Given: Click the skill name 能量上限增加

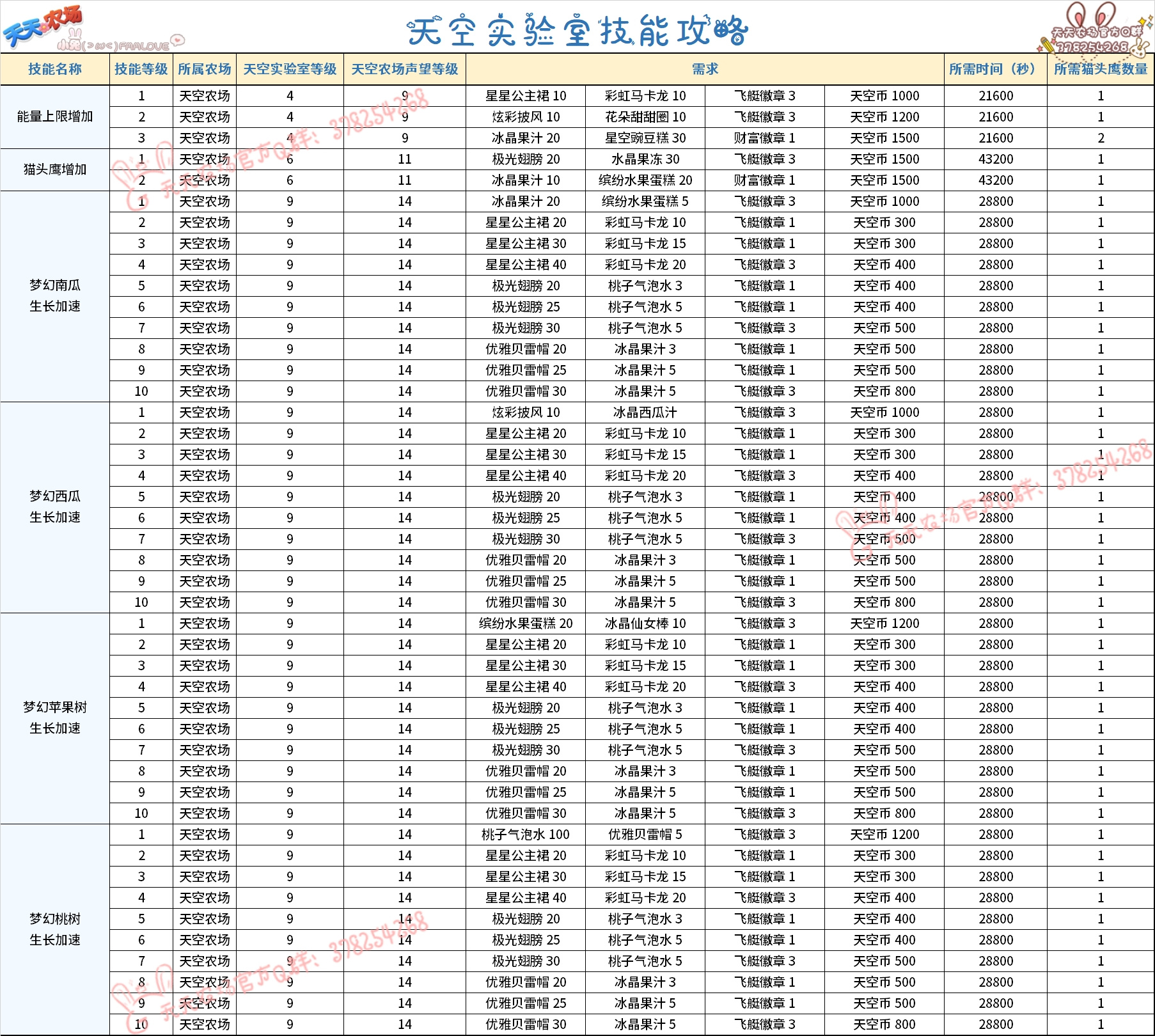Looking at the screenshot, I should [x=55, y=116].
